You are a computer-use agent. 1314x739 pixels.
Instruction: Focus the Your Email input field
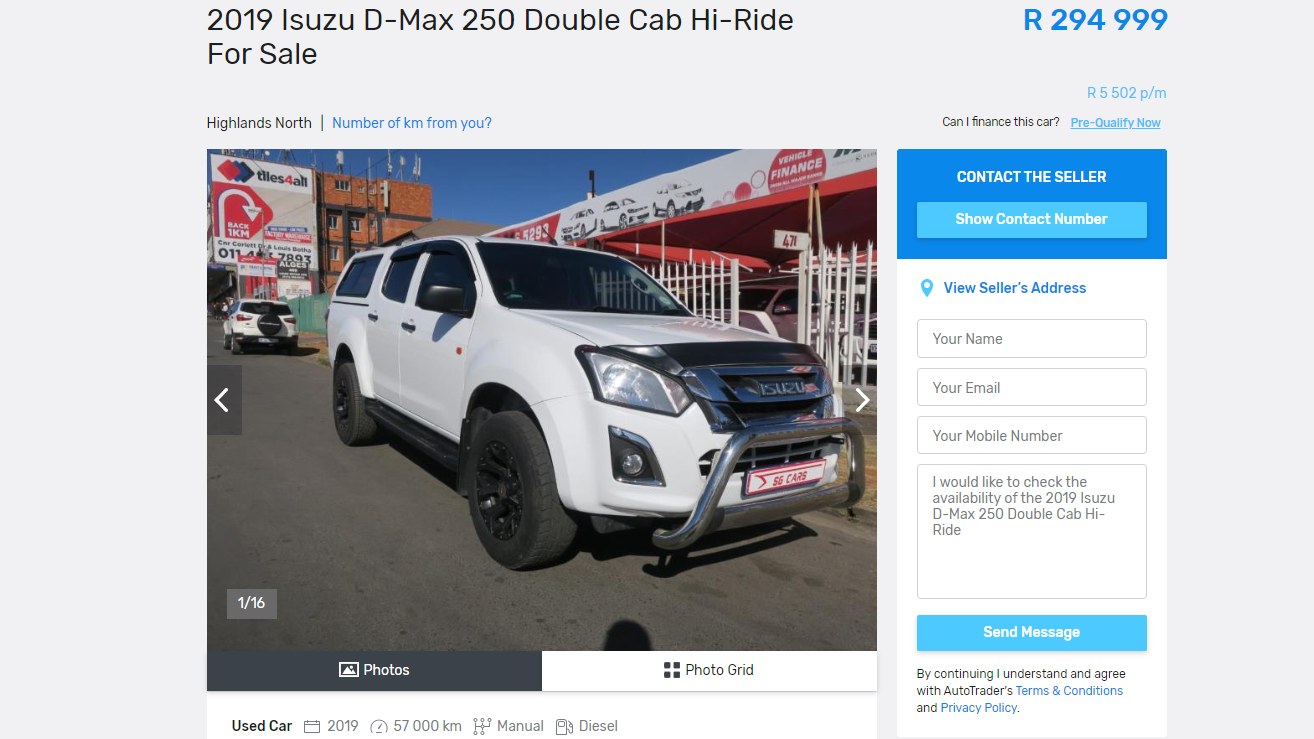coord(1031,387)
